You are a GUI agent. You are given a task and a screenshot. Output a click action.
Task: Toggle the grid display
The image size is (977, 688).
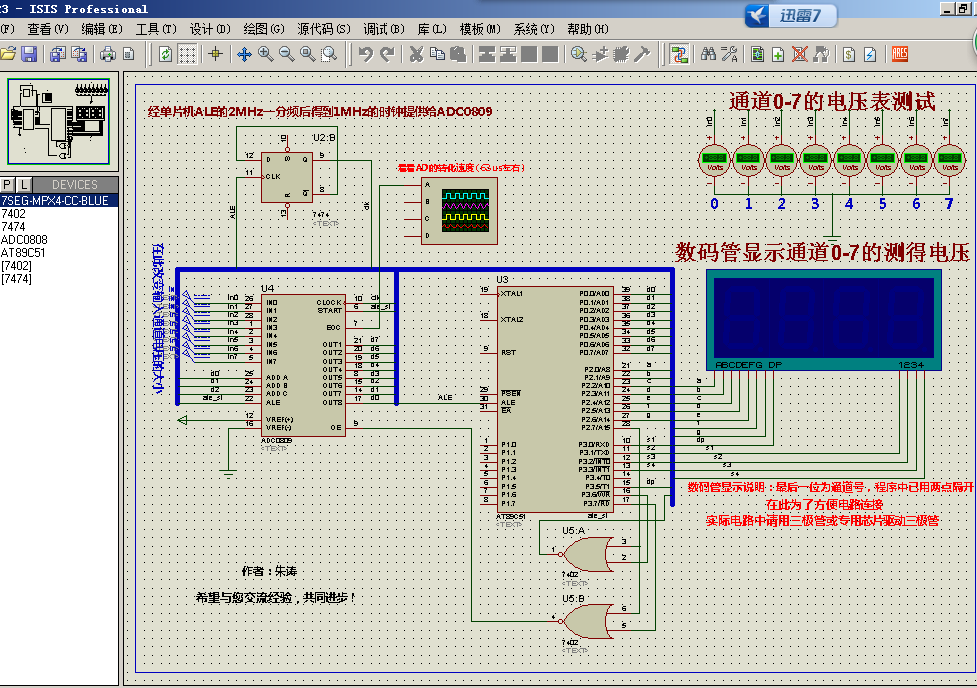tap(187, 54)
